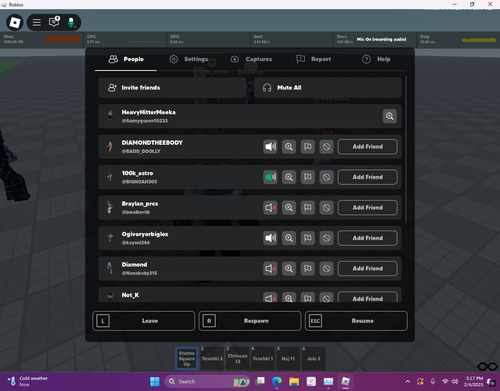Viewport: 500px width, 391px height.
Task: Open the Windows Start menu
Action: (155, 381)
